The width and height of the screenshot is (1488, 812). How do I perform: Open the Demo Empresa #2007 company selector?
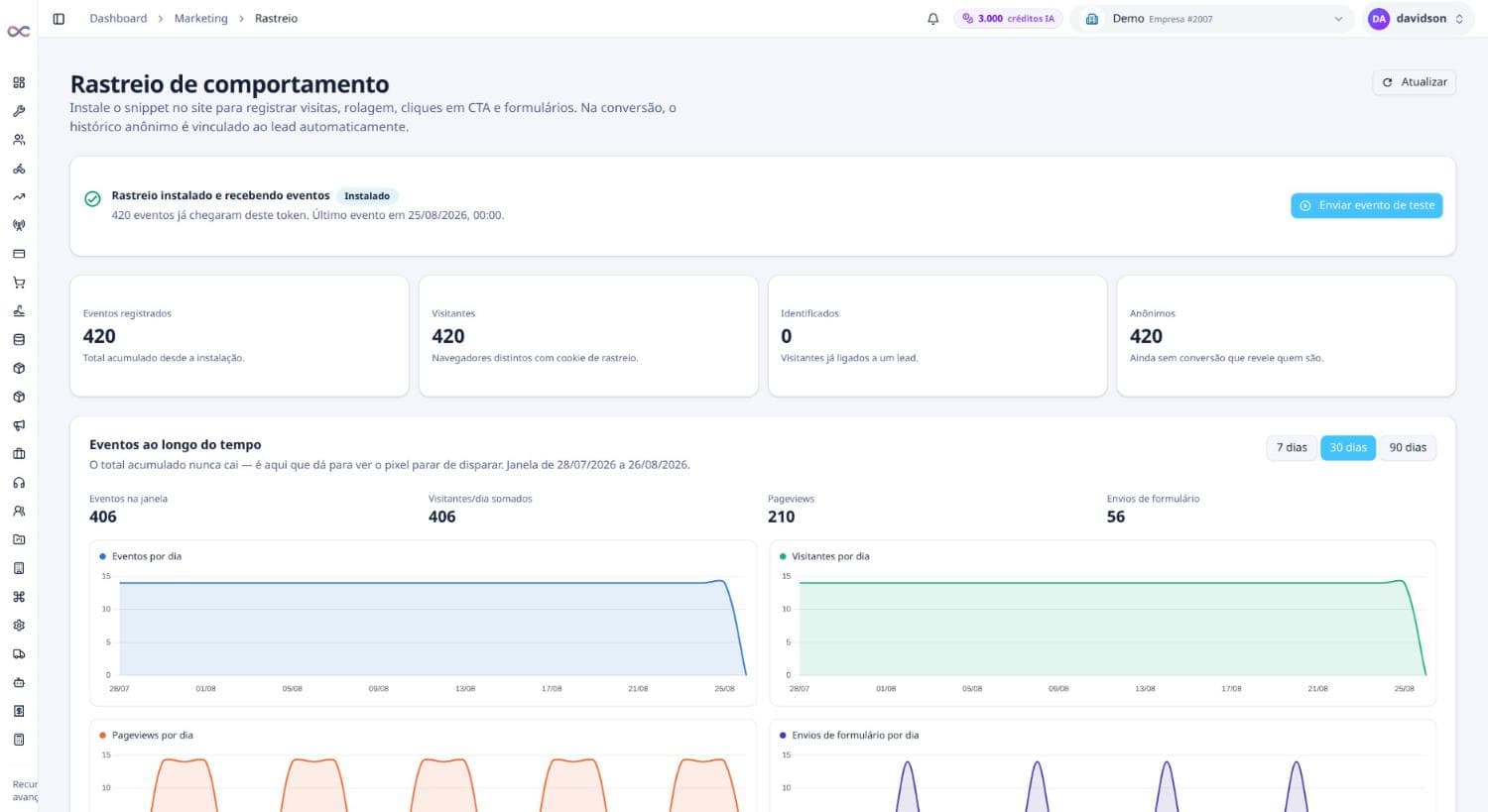tap(1214, 19)
